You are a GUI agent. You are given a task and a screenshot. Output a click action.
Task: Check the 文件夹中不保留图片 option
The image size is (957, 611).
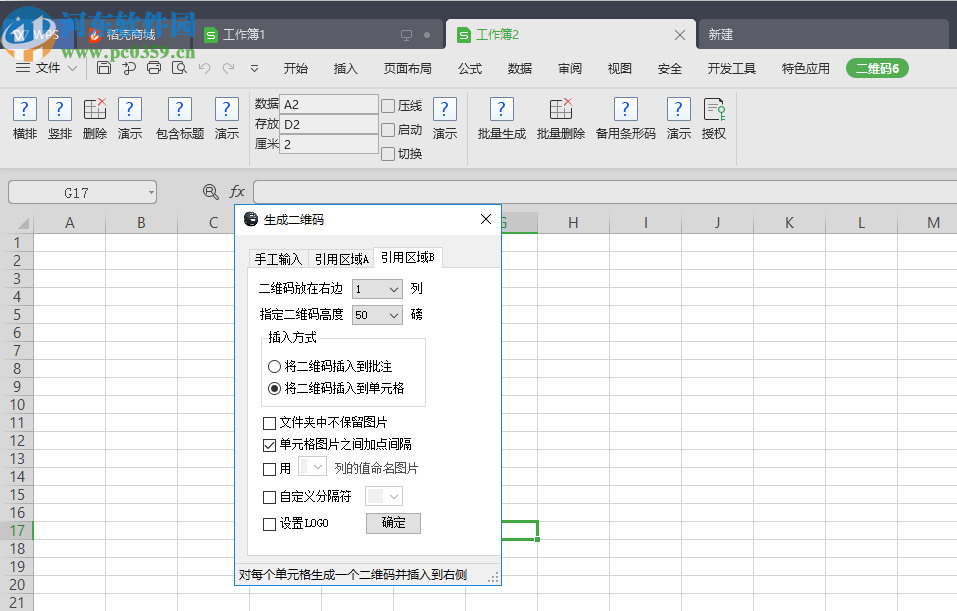[x=269, y=423]
